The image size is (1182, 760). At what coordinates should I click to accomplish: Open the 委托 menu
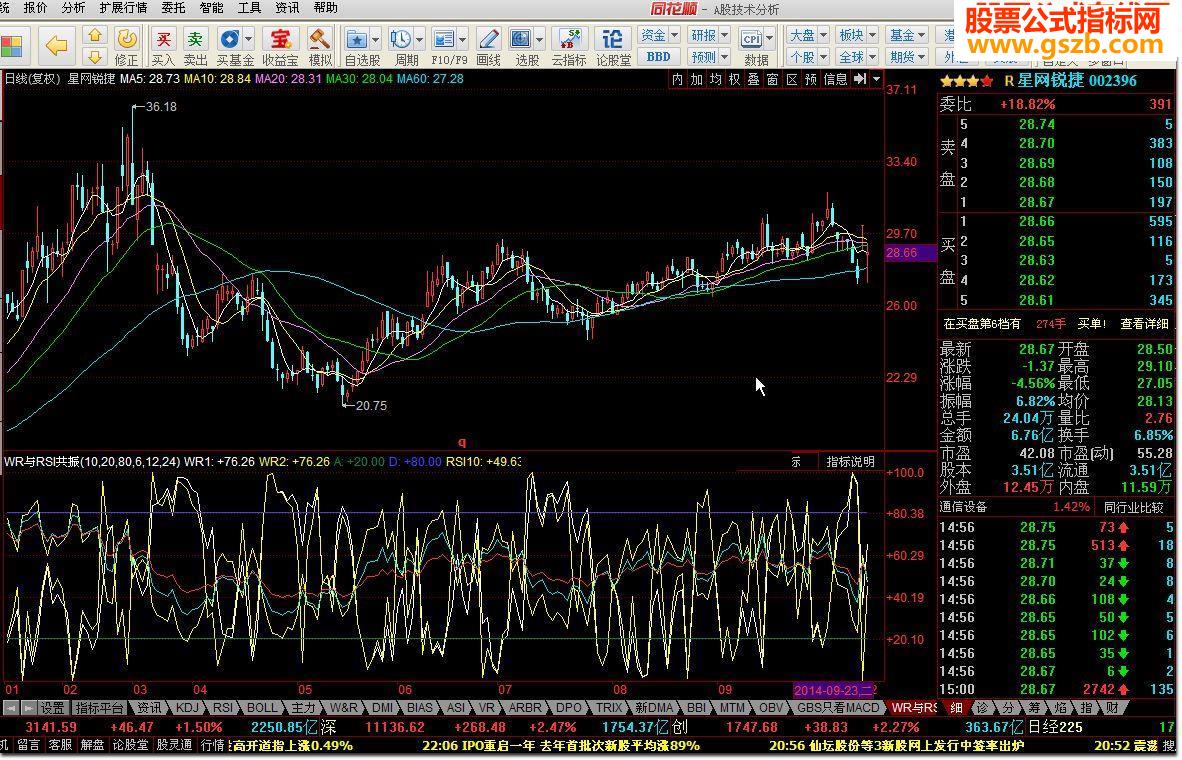pyautogui.click(x=173, y=8)
